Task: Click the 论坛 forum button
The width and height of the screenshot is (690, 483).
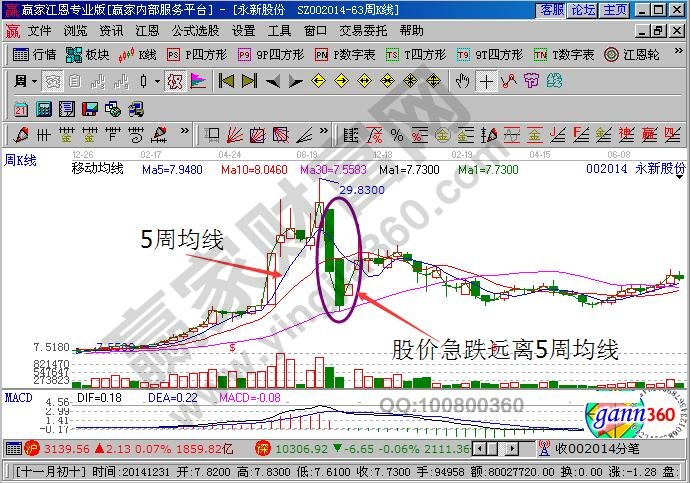Action: [583, 10]
